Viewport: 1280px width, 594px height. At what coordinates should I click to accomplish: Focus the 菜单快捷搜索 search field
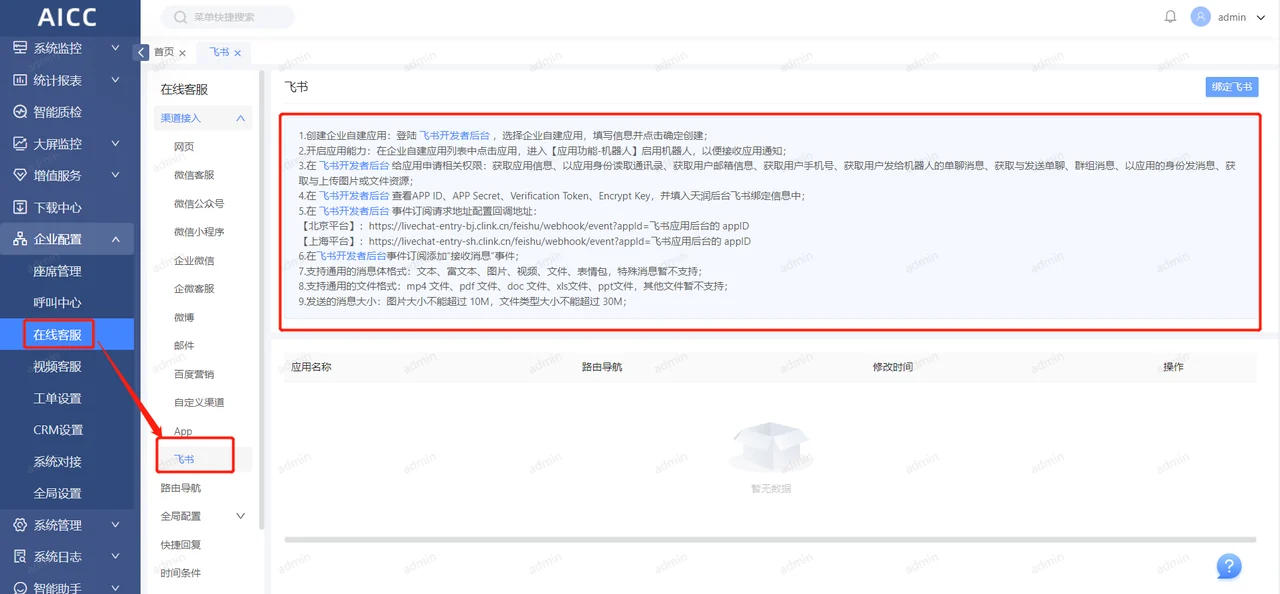pos(228,17)
